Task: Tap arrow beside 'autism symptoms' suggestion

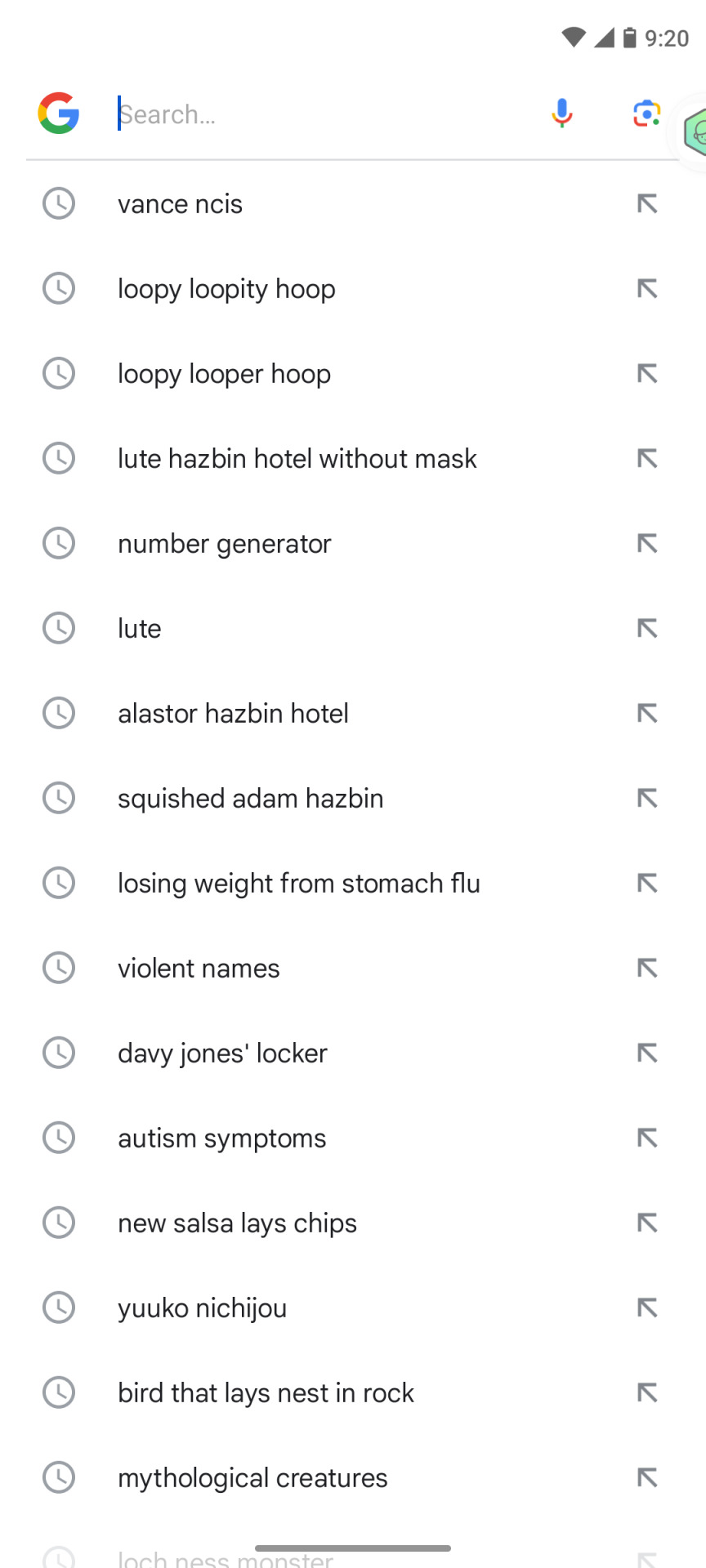Action: pos(647,1138)
